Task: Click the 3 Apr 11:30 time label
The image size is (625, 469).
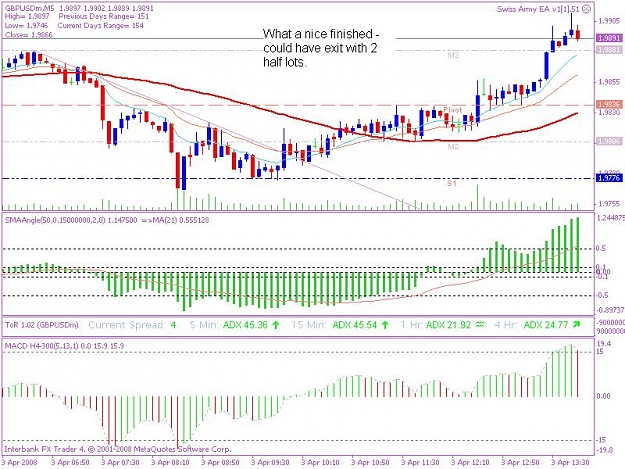Action: pyautogui.click(x=420, y=462)
